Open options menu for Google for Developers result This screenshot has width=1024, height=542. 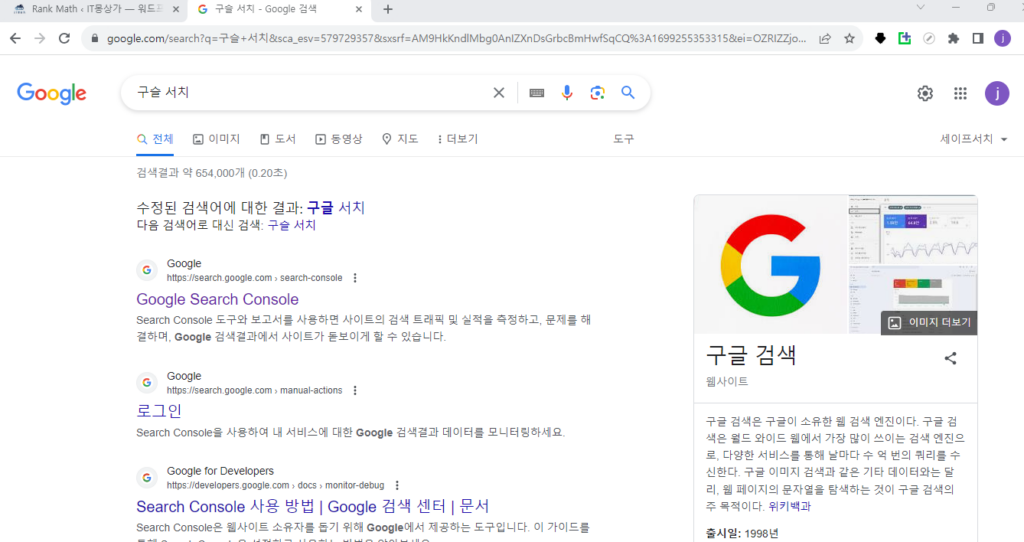[397, 485]
